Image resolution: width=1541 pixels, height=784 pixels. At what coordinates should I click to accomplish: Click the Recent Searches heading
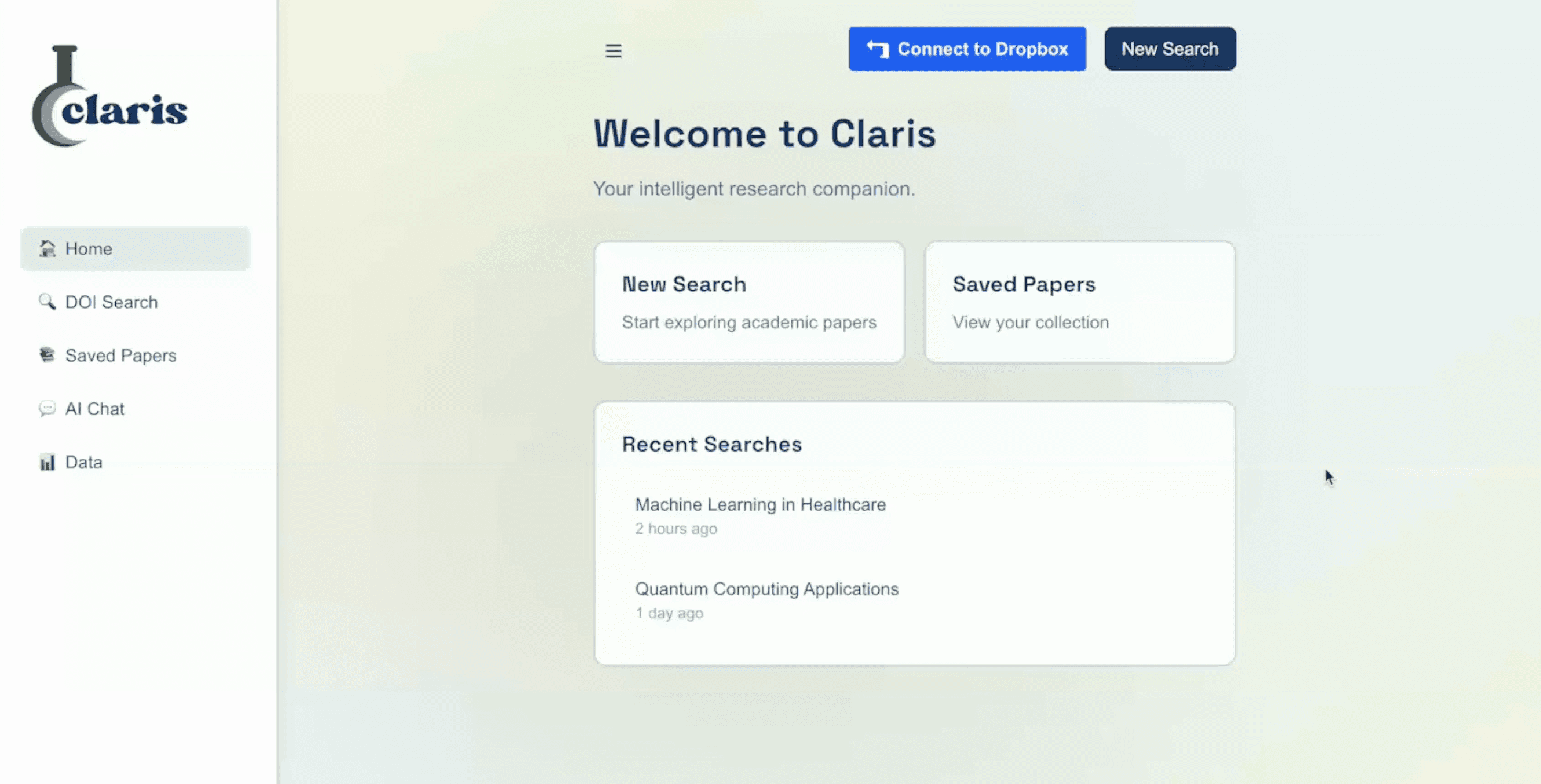click(712, 444)
